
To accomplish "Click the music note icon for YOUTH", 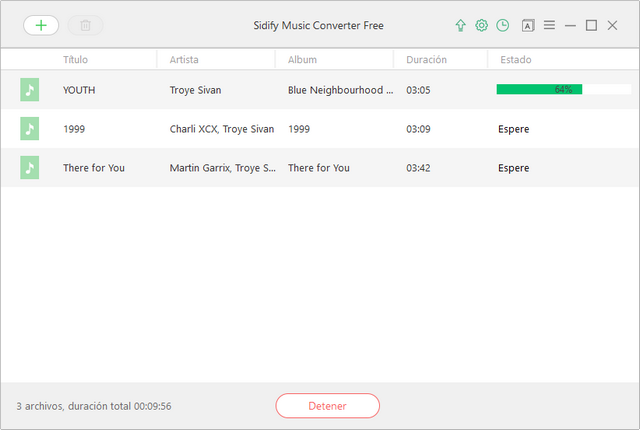I will (x=29, y=90).
